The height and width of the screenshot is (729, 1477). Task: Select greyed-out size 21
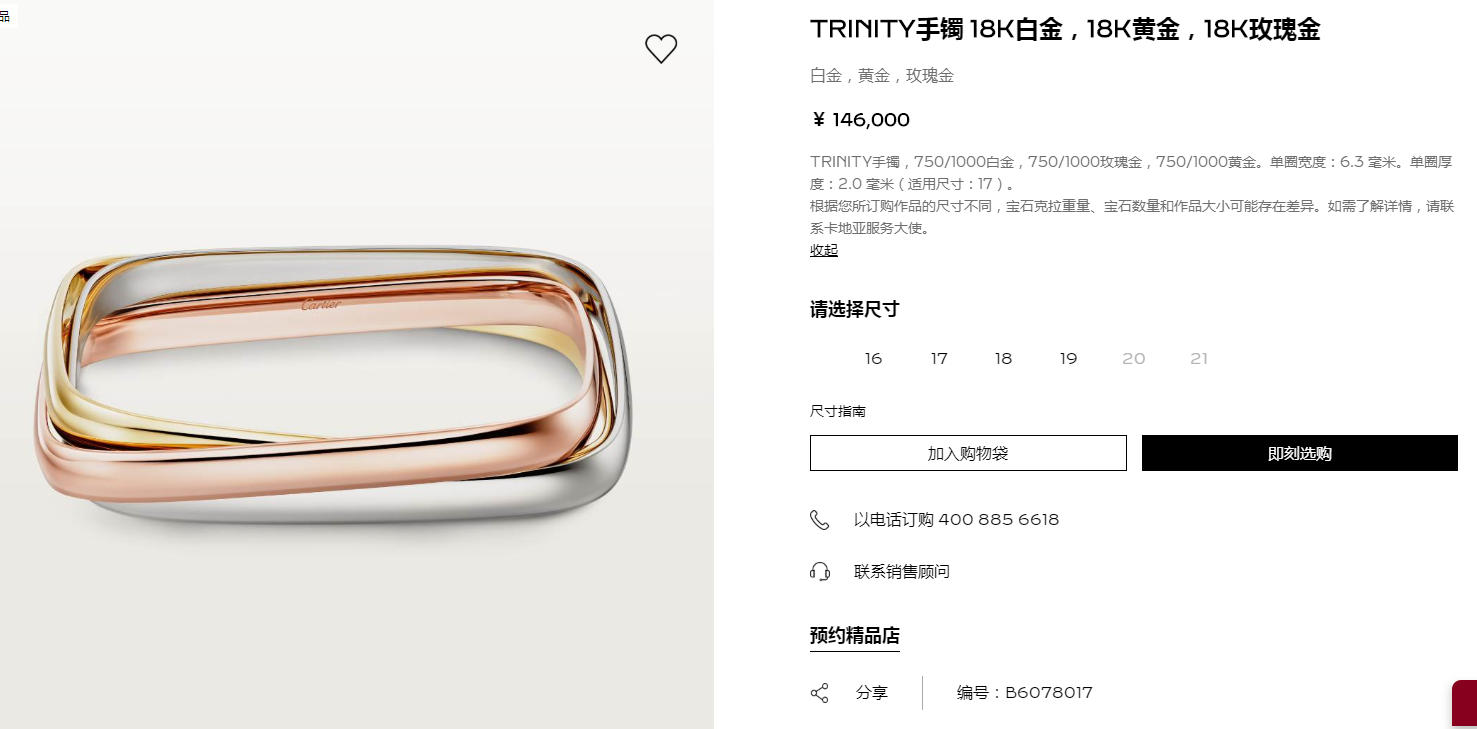point(1199,359)
